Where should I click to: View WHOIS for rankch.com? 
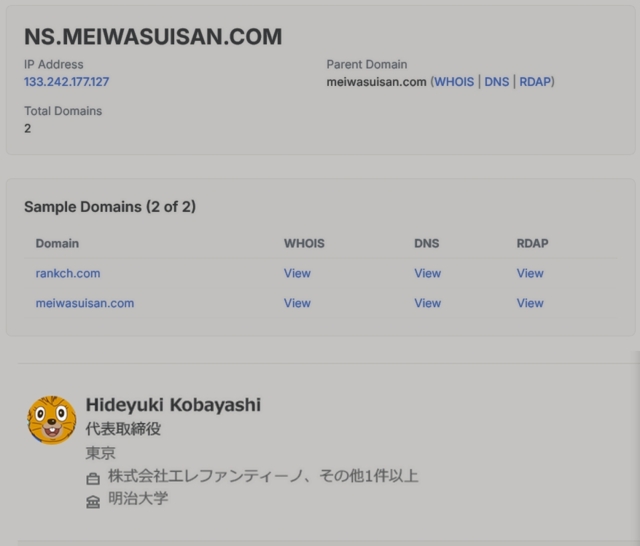pyautogui.click(x=297, y=273)
